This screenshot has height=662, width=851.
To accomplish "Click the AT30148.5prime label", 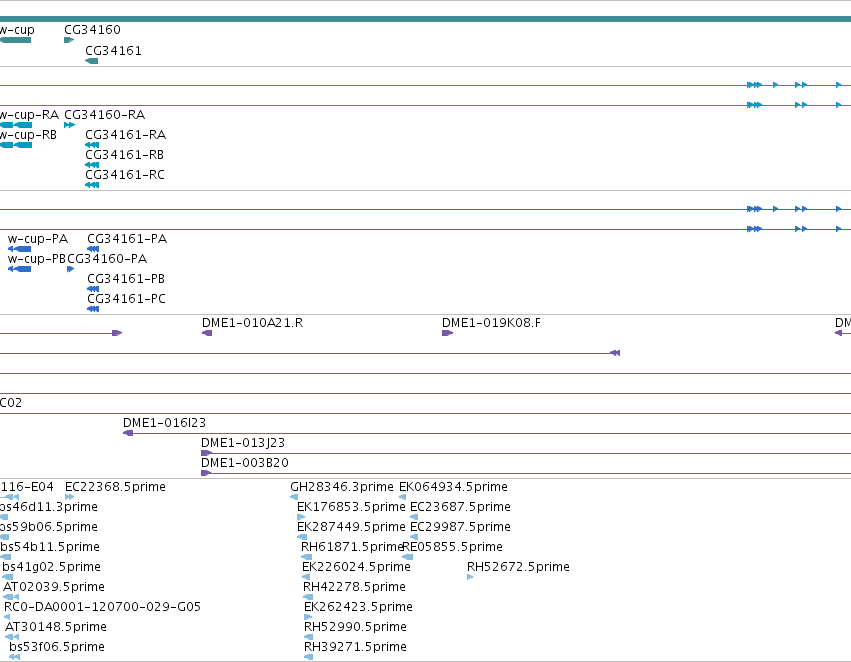I will coord(56,627).
